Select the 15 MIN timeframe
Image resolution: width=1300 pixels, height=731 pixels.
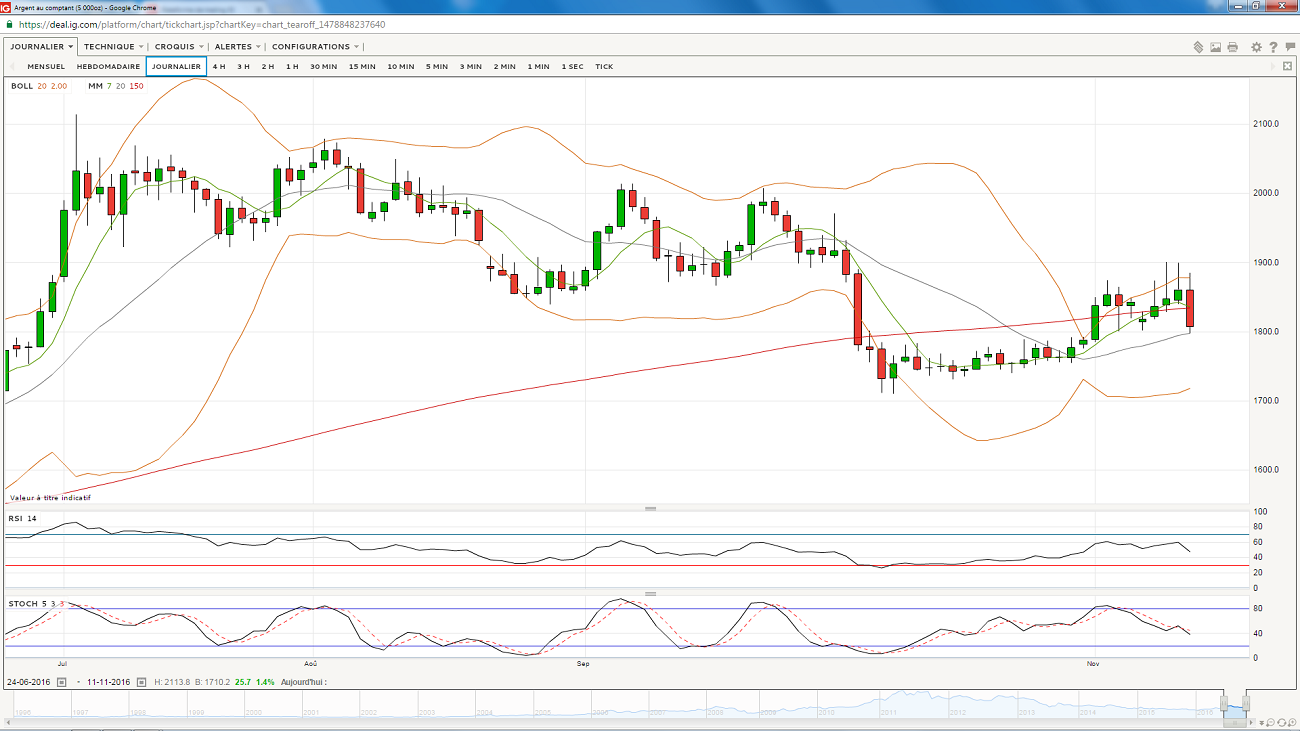pos(362,67)
